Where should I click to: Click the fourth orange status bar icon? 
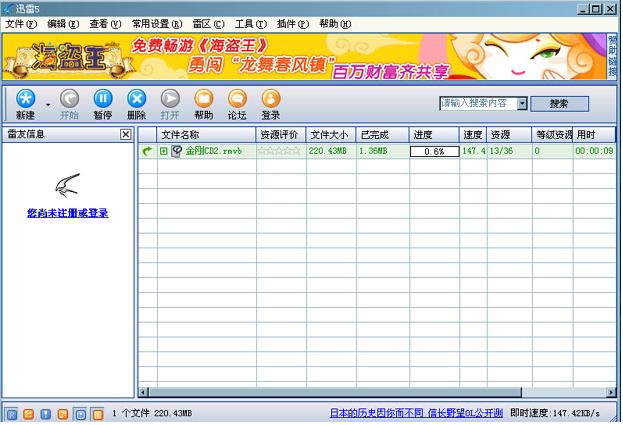63,415
